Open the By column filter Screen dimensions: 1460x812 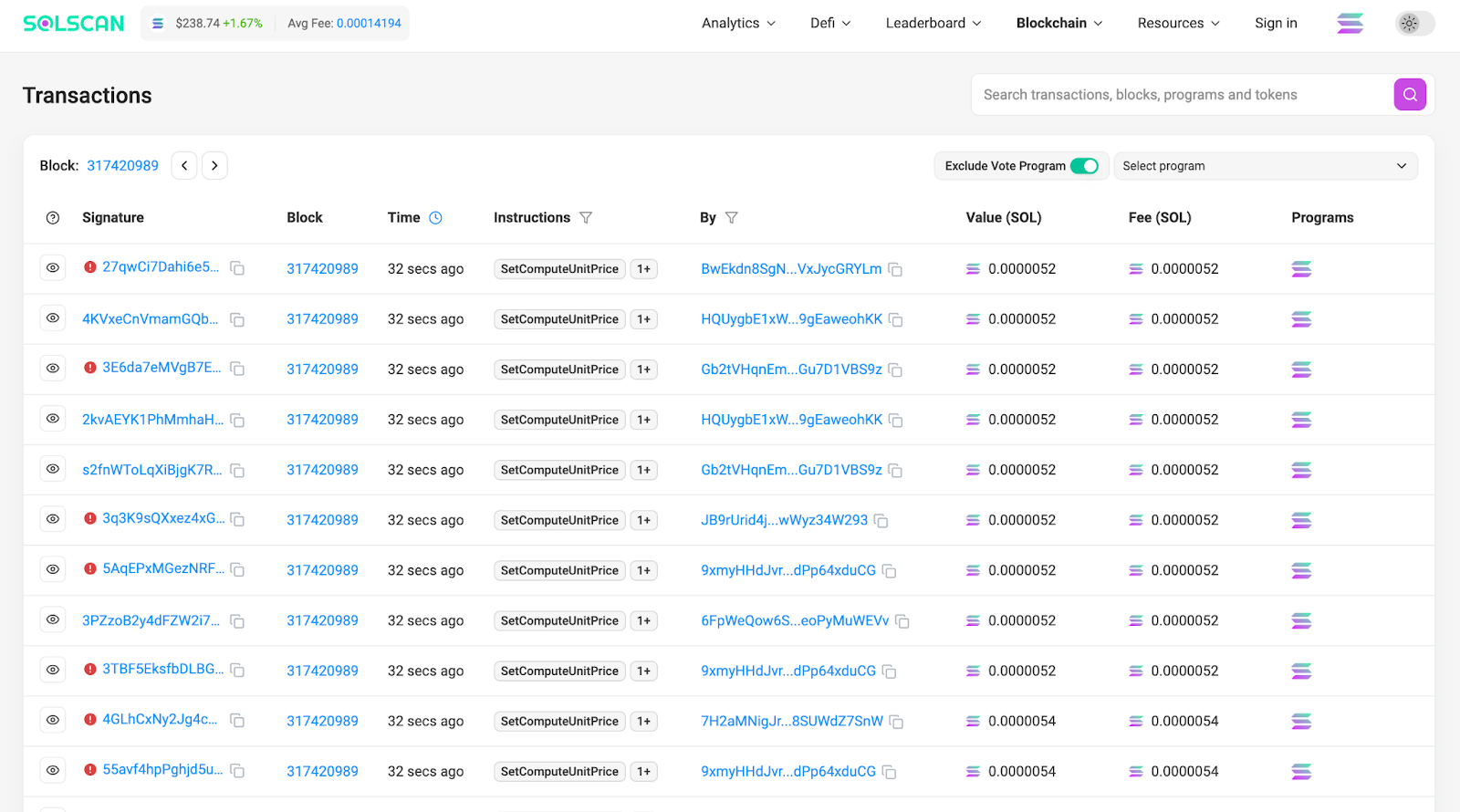[731, 218]
